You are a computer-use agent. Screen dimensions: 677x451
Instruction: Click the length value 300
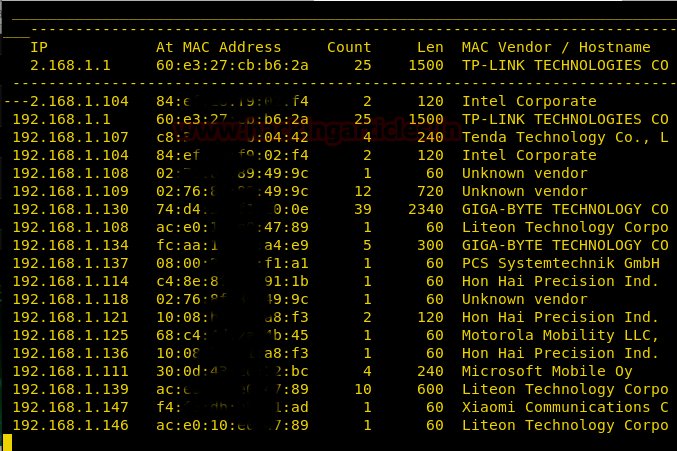coord(430,245)
